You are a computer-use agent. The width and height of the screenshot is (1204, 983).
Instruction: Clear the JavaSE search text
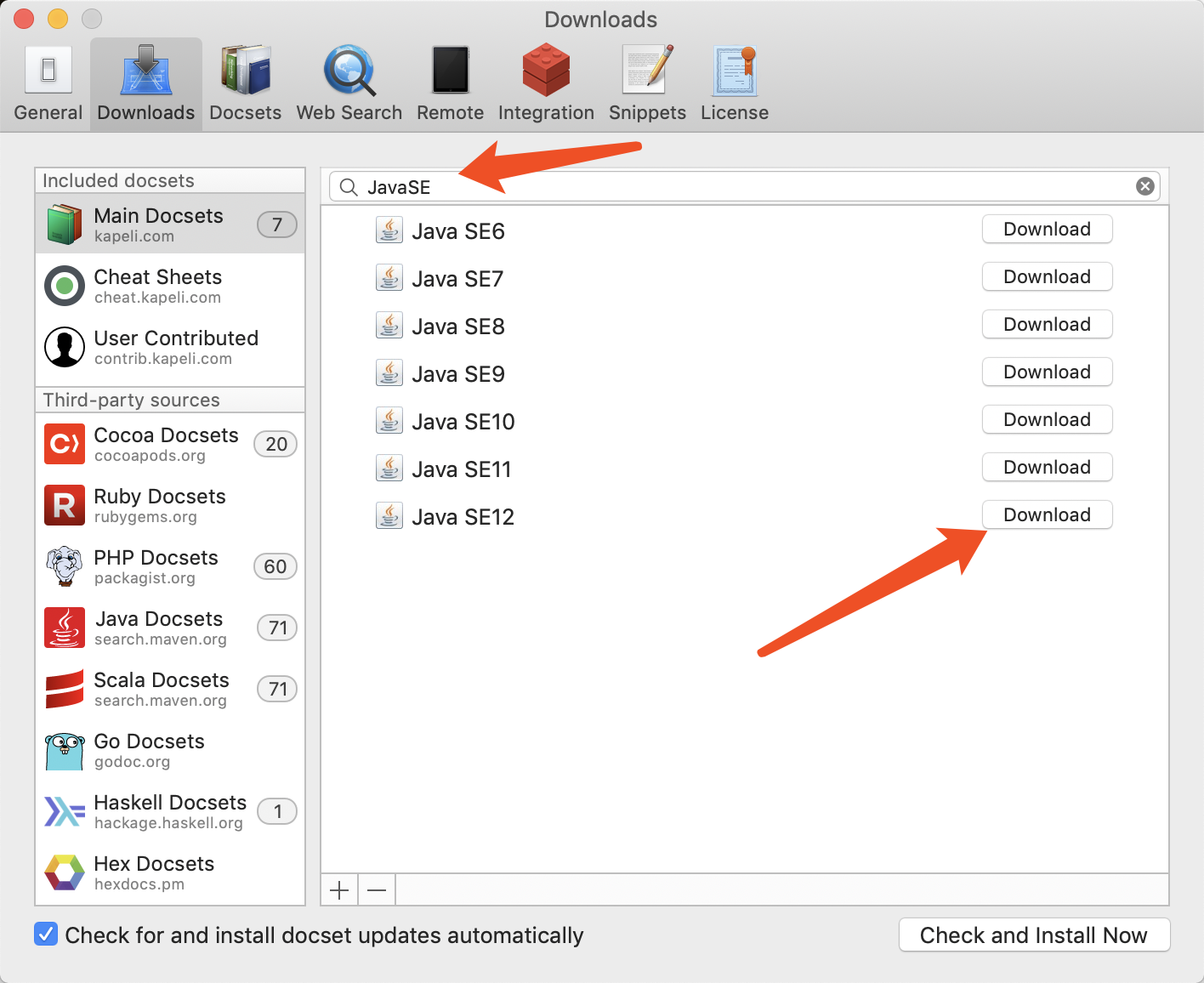(x=1145, y=186)
